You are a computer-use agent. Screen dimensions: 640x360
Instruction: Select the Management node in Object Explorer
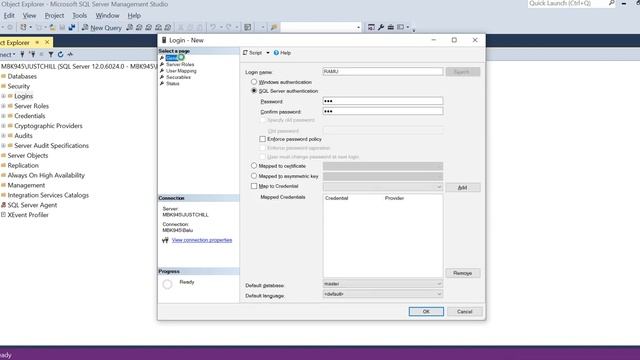point(26,185)
